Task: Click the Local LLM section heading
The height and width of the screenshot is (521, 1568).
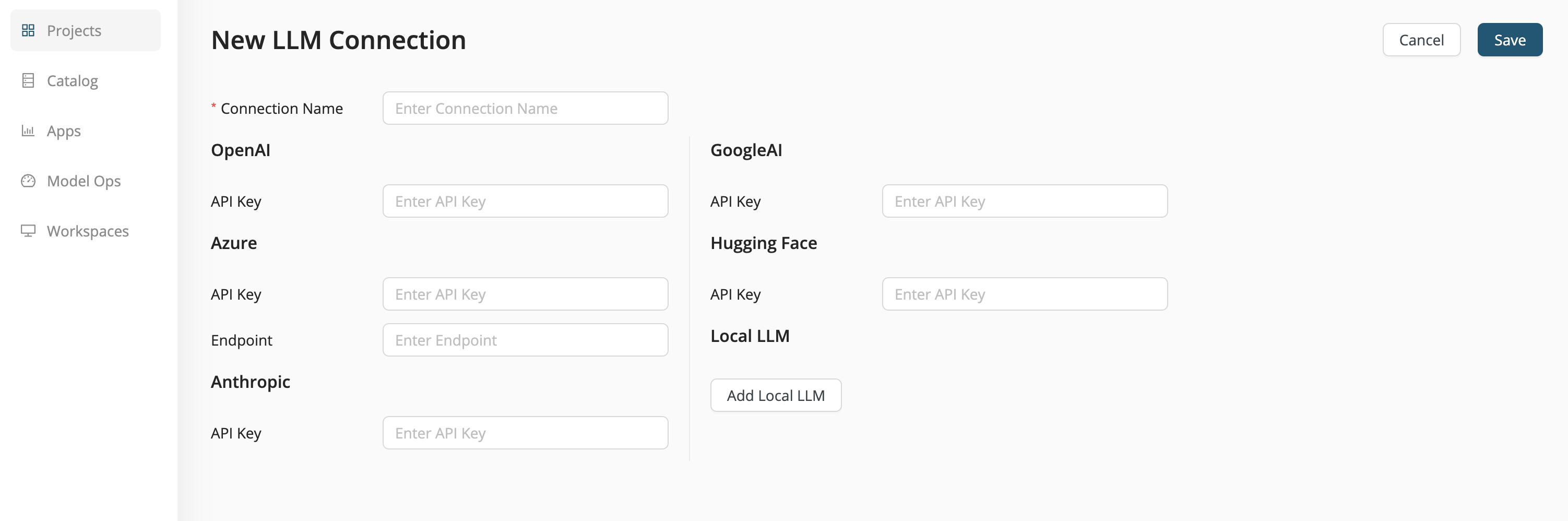Action: [750, 336]
